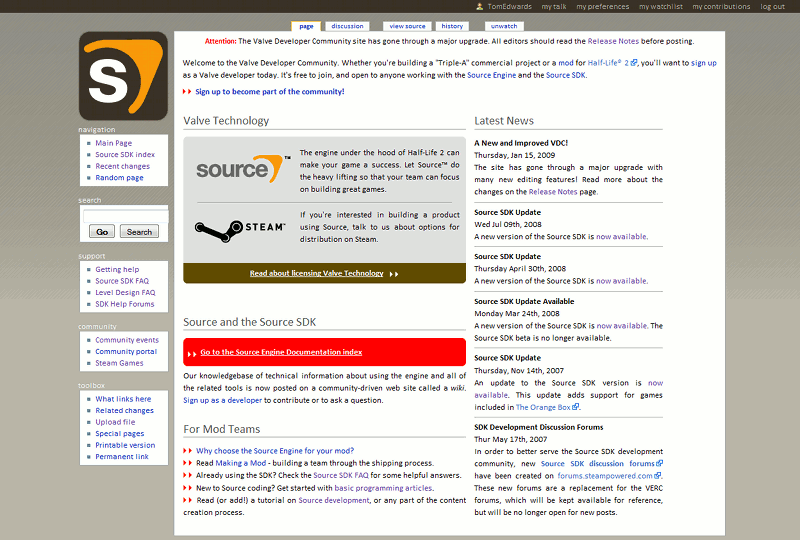800x540 pixels.
Task: Open Making a Mod link
Action: click(241, 463)
